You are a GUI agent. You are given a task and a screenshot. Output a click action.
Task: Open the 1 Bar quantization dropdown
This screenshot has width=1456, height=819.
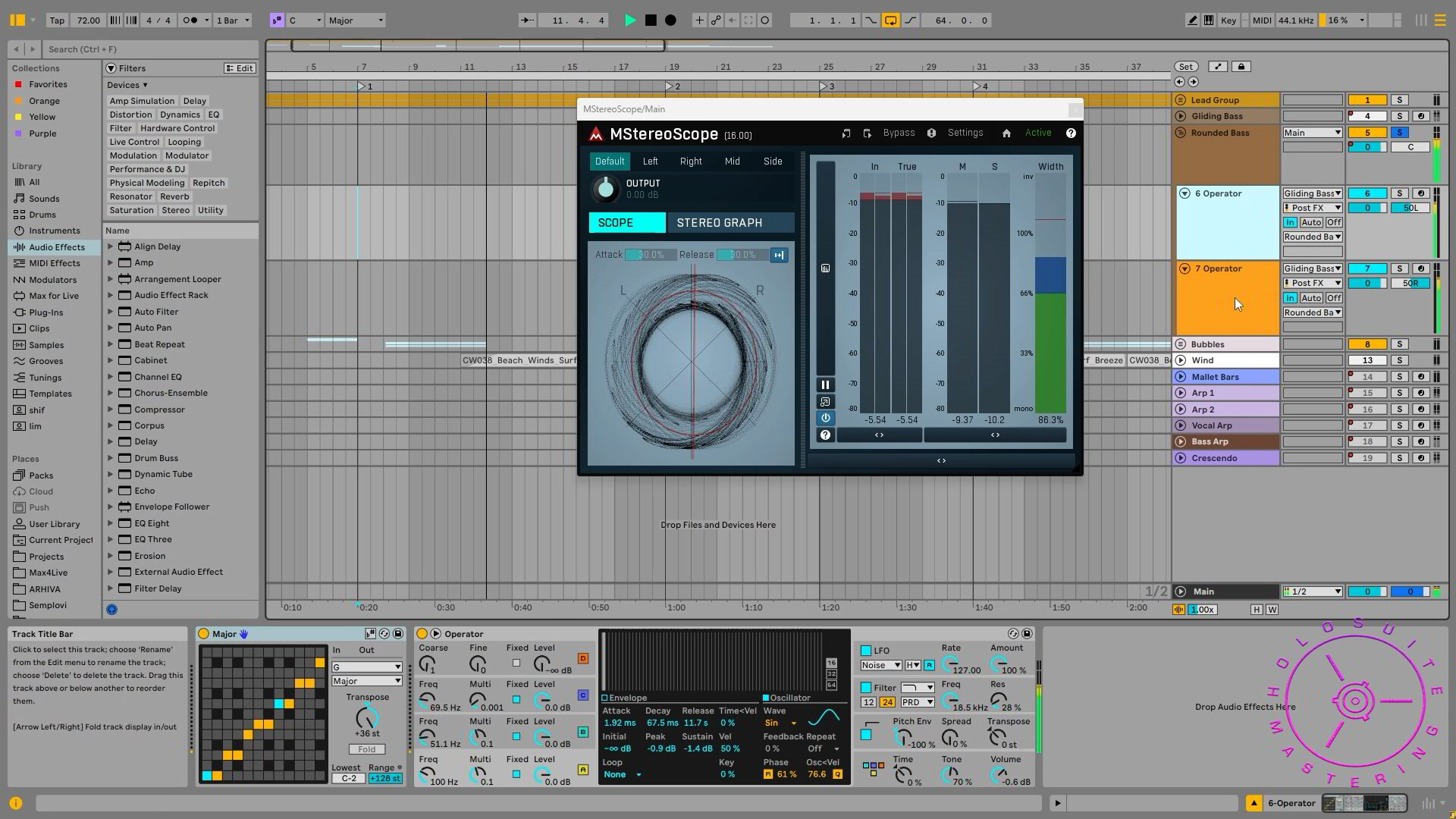click(x=232, y=20)
